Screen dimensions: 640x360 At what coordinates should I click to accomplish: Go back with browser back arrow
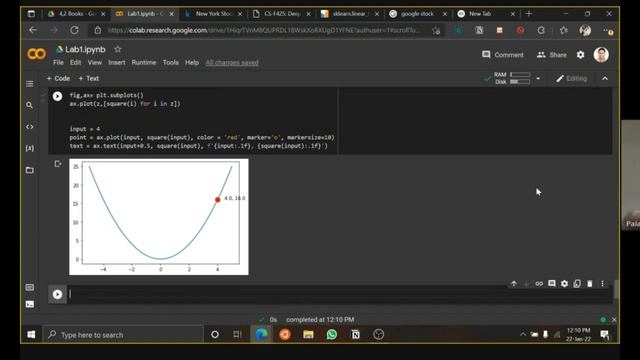(33, 30)
